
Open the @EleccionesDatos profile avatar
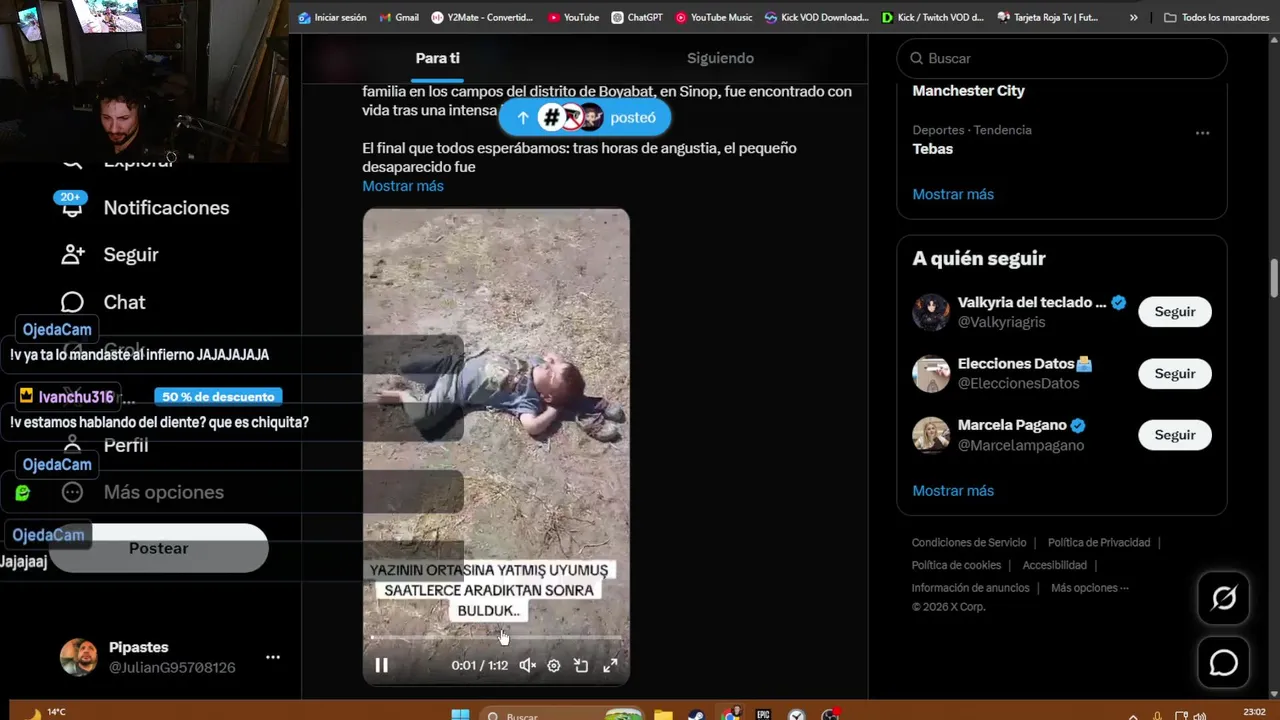tap(931, 374)
